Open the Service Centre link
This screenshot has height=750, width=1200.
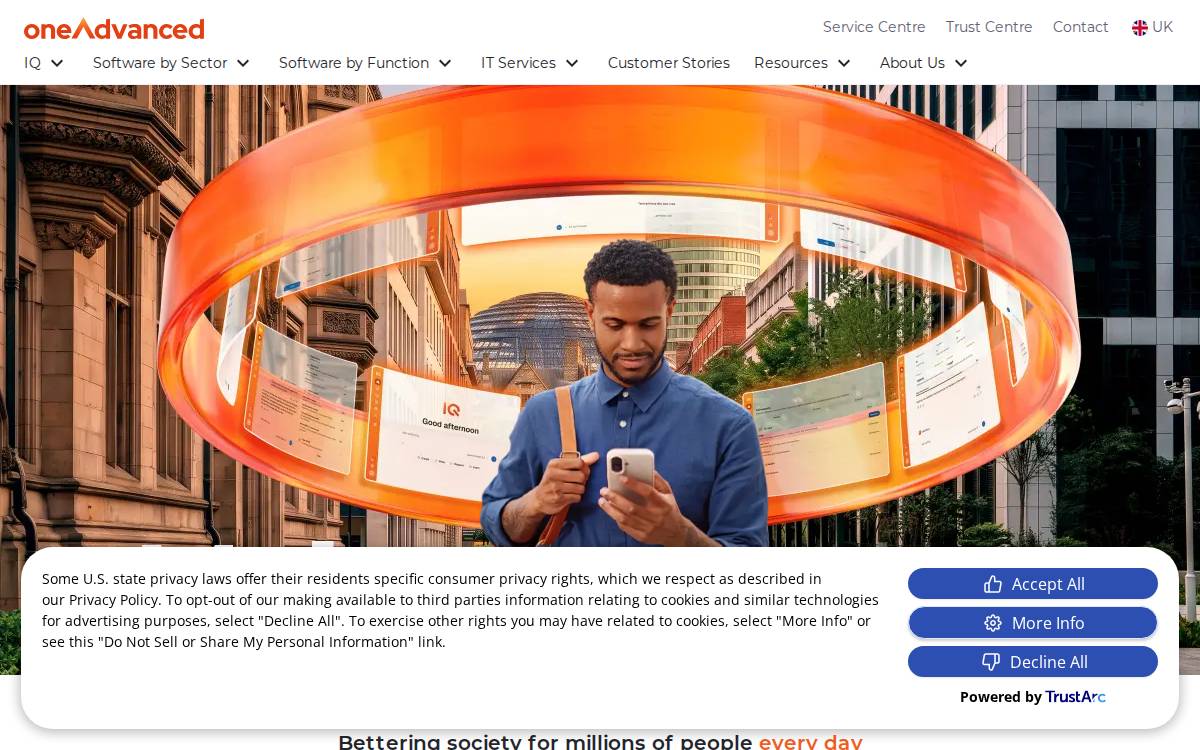[x=874, y=27]
